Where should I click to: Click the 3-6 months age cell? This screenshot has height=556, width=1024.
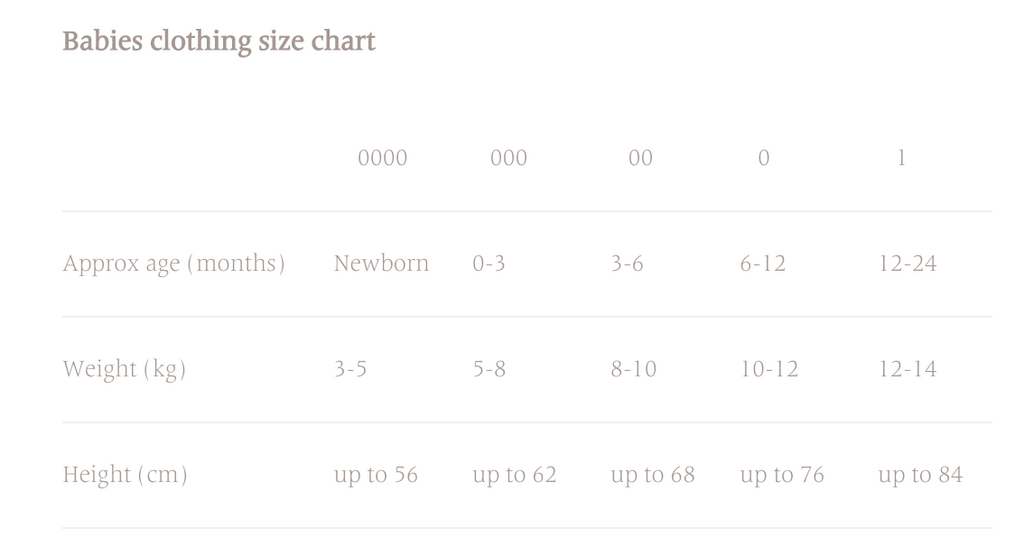(627, 264)
